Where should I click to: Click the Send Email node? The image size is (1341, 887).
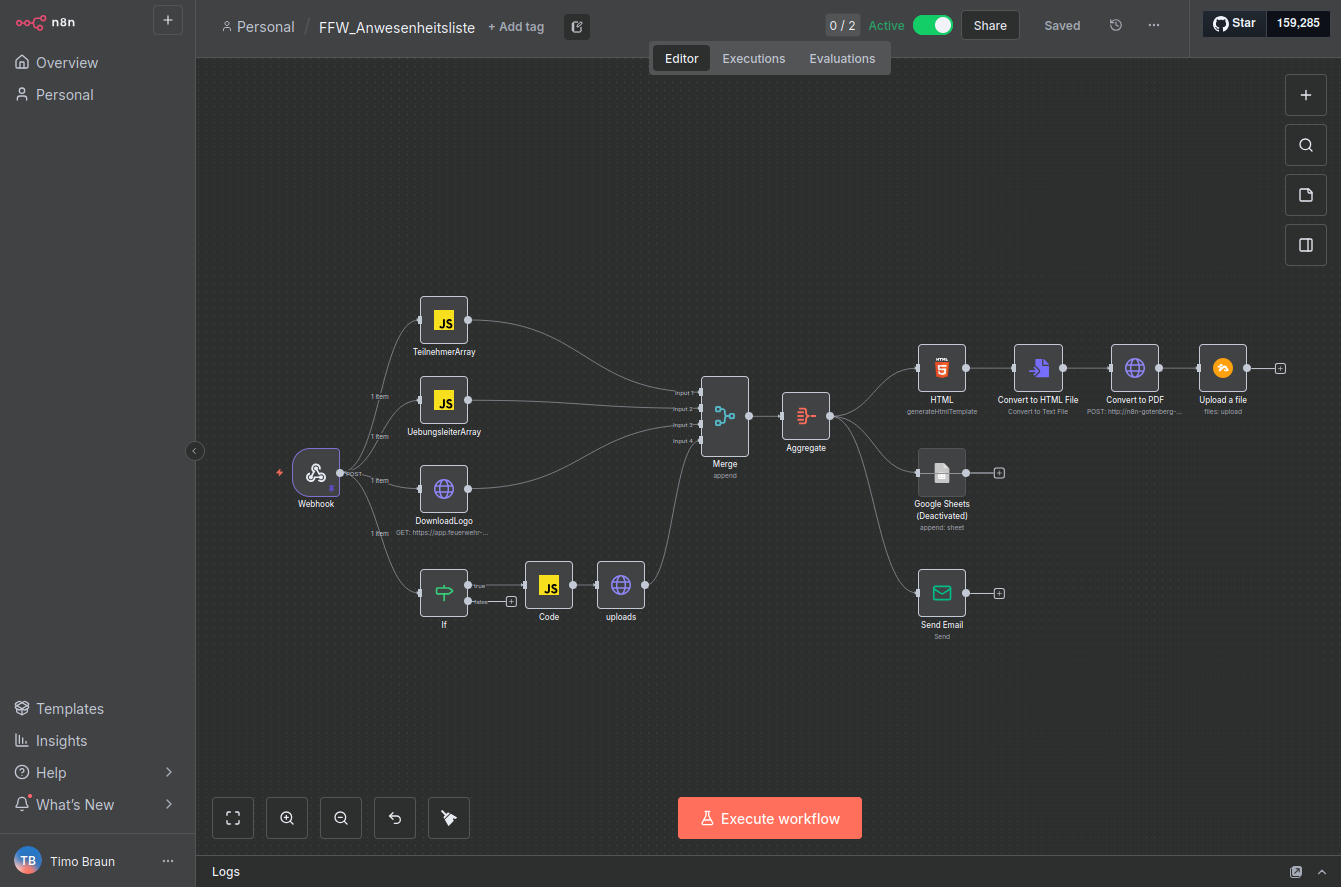942,593
